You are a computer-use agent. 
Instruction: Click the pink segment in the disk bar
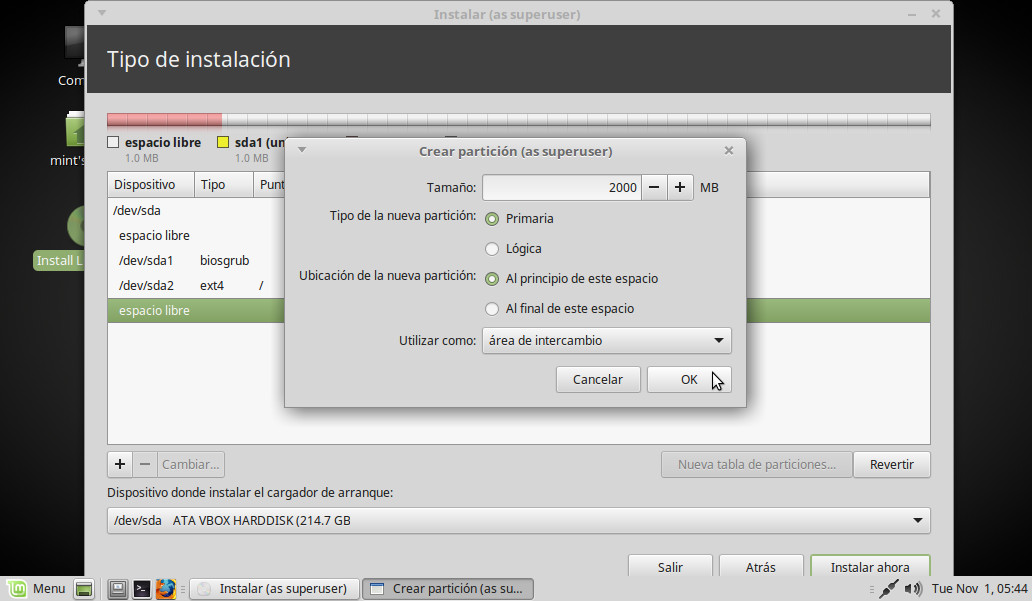pyautogui.click(x=164, y=120)
